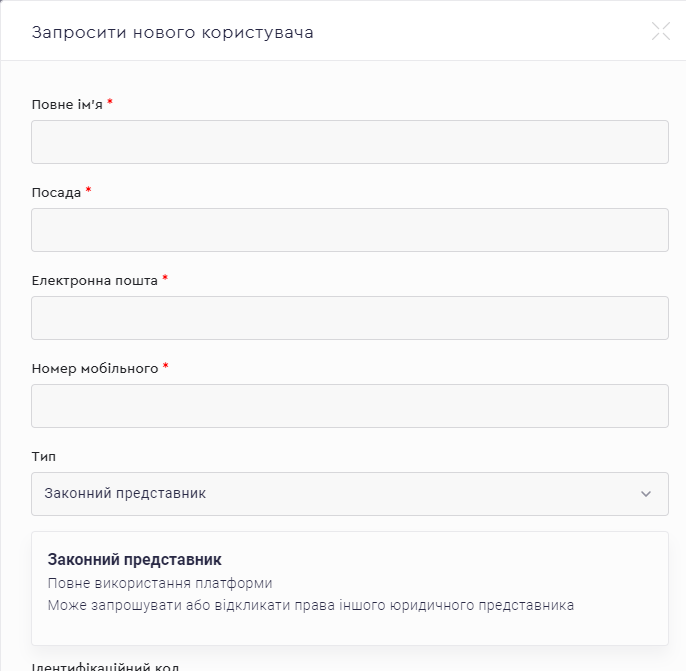Viewport: 686px width, 671px height.
Task: Click the red asterisk beside Повне ім'я
Action: coord(110,103)
